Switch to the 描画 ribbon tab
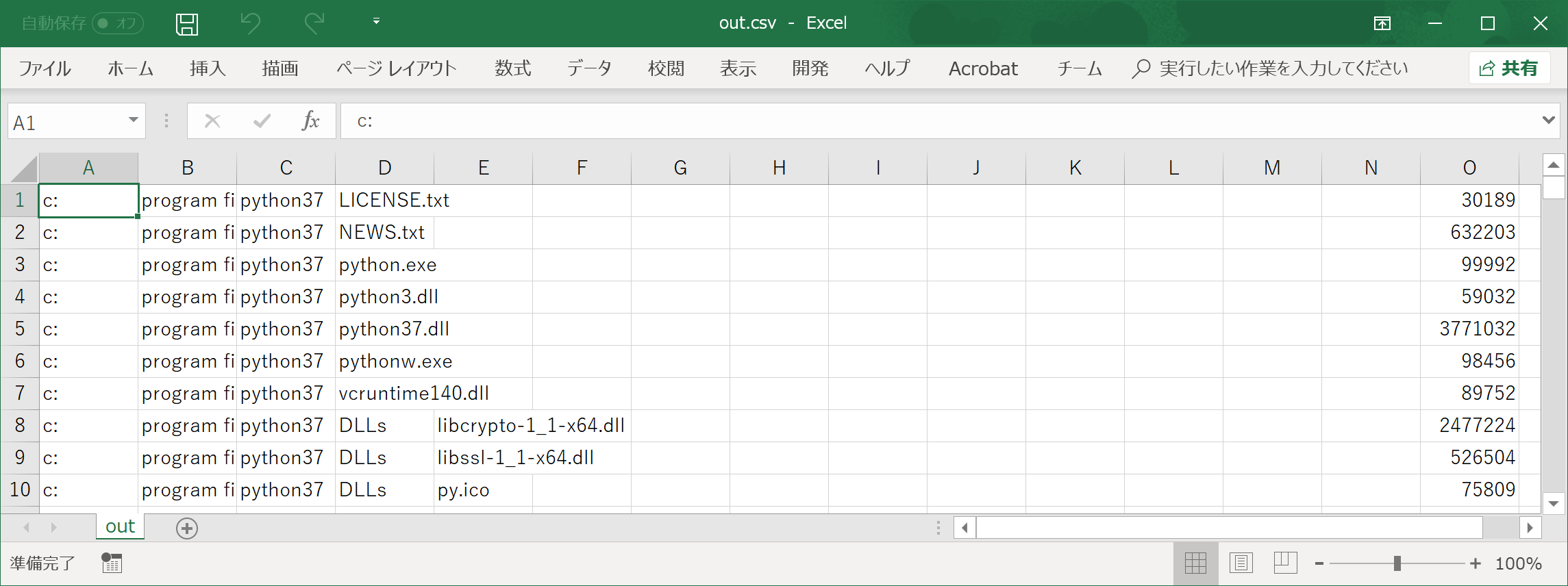The width and height of the screenshot is (1568, 586). 279,68
